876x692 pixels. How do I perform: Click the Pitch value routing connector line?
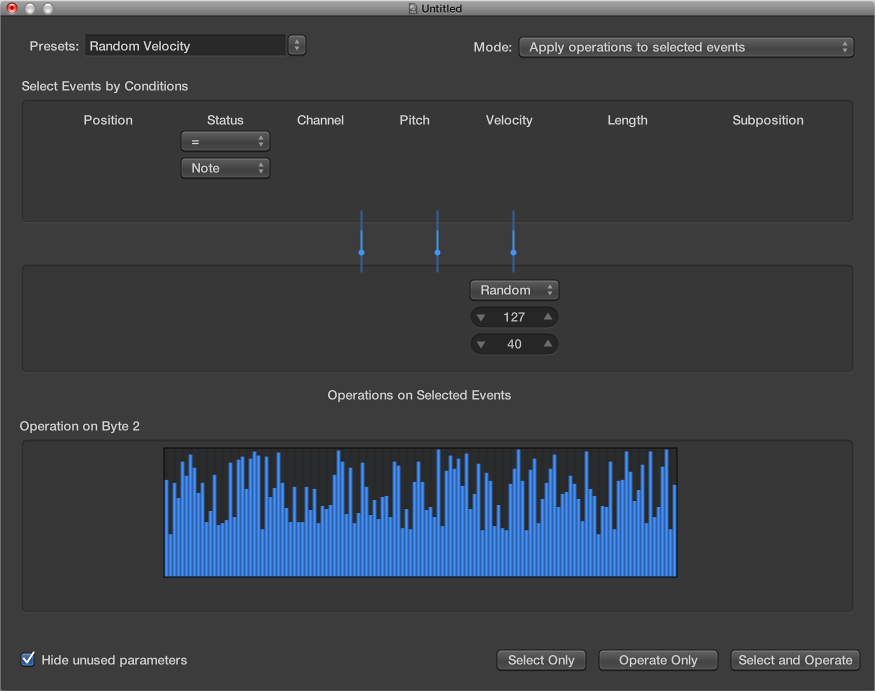click(x=437, y=241)
